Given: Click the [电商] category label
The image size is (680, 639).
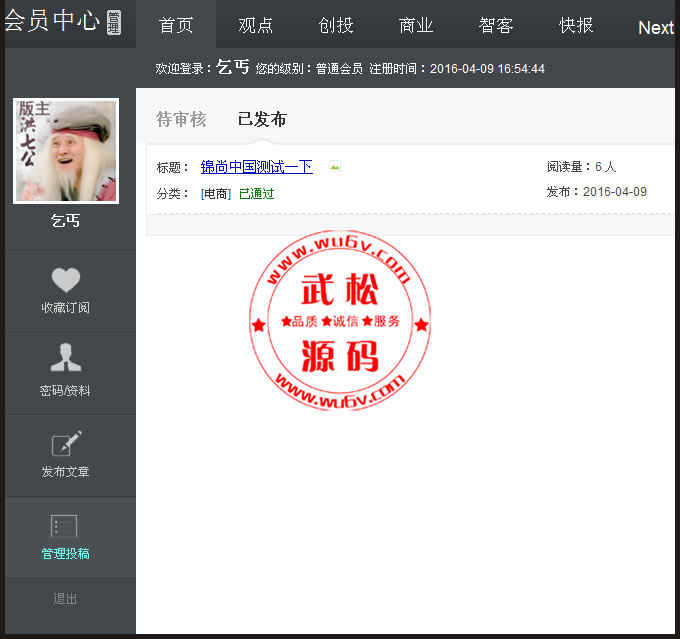Looking at the screenshot, I should pos(216,193).
